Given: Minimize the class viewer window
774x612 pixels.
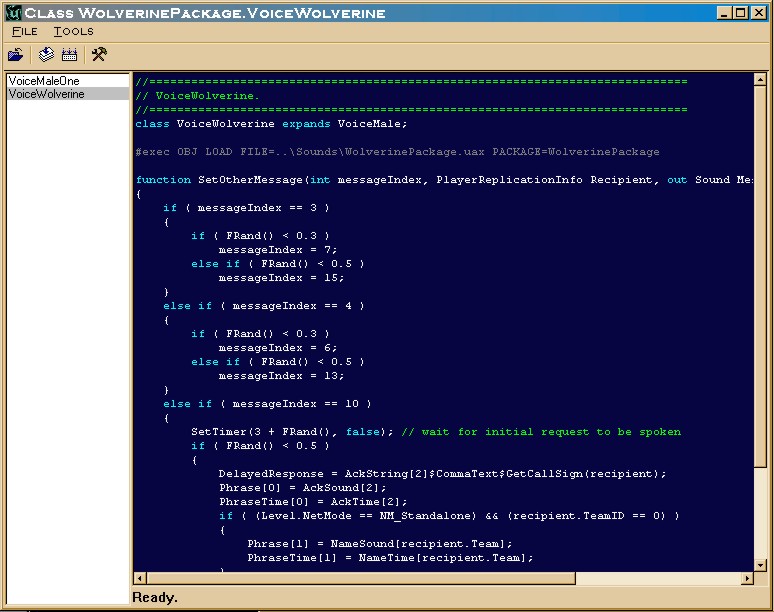Looking at the screenshot, I should (724, 12).
